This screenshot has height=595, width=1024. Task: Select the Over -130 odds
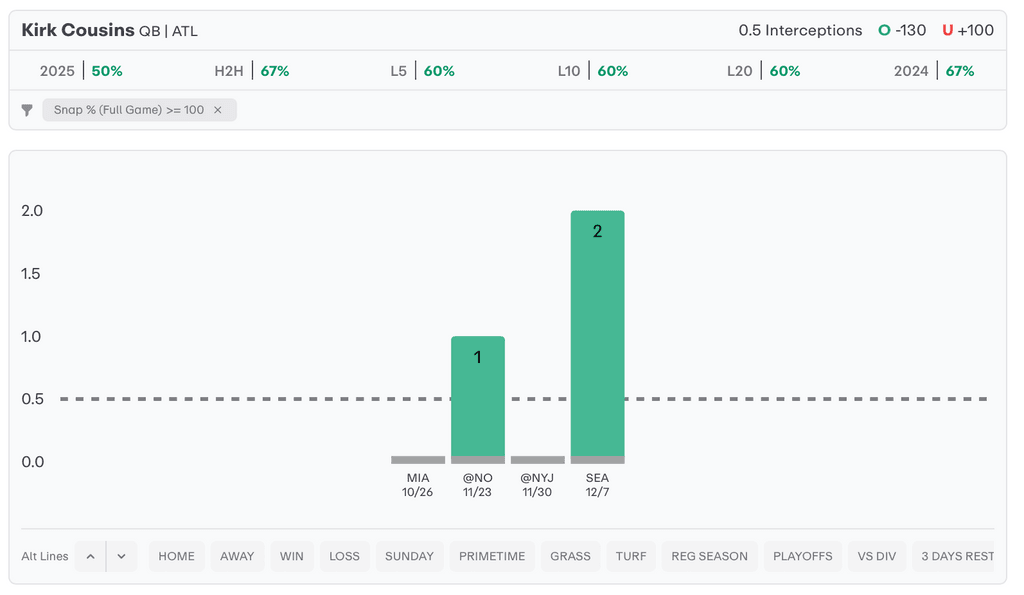point(902,30)
